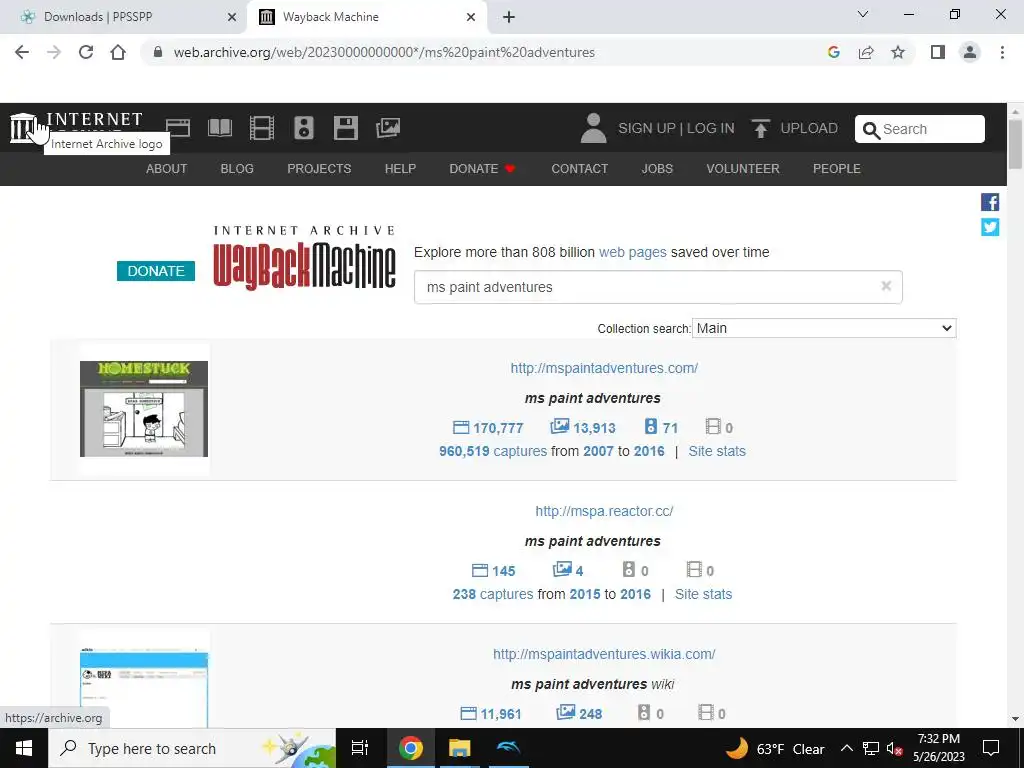1024x768 pixels.
Task: Click Chrome reload button
Action: pyautogui.click(x=86, y=52)
